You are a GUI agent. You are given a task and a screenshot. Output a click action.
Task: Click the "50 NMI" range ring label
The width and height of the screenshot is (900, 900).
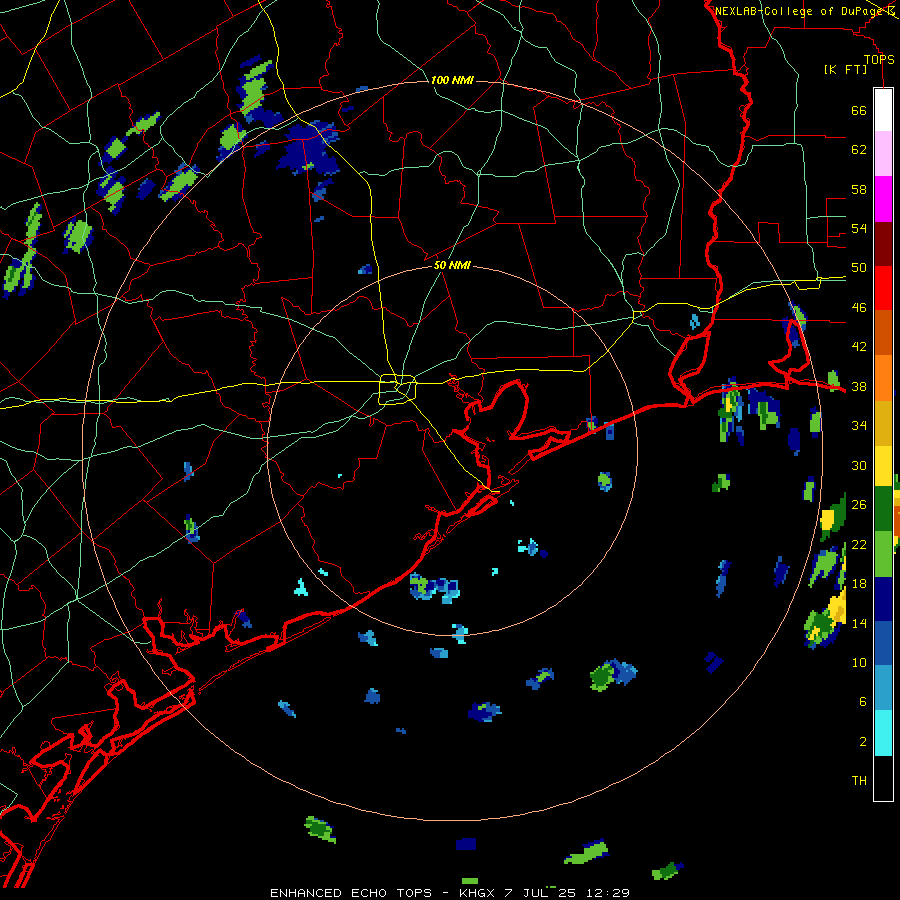click(x=452, y=265)
